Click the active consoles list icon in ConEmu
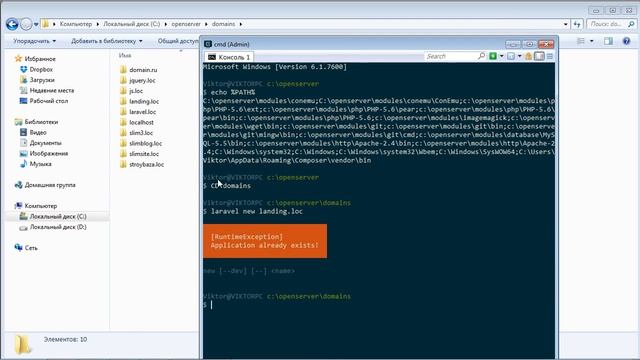 [511, 56]
